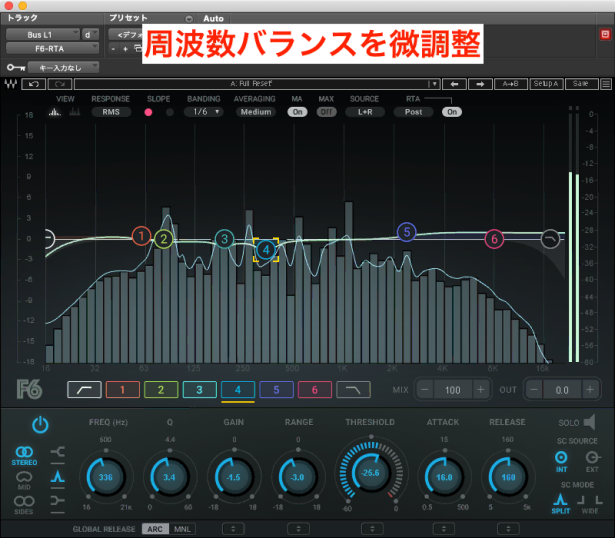Select band 1 tab
The width and height of the screenshot is (615, 538).
point(123,389)
